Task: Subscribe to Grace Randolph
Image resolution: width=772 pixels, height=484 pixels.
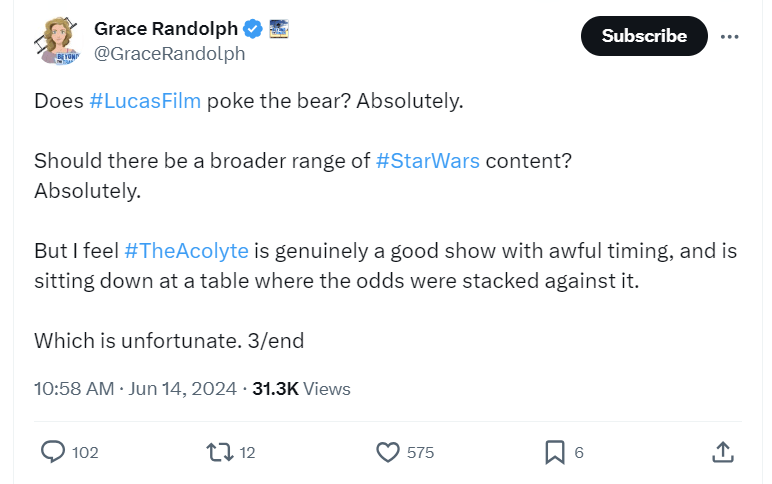Action: point(643,36)
